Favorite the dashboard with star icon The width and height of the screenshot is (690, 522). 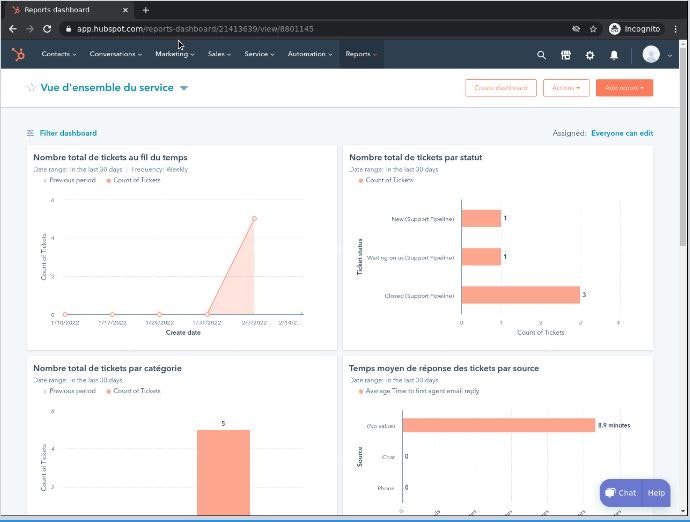pos(31,88)
